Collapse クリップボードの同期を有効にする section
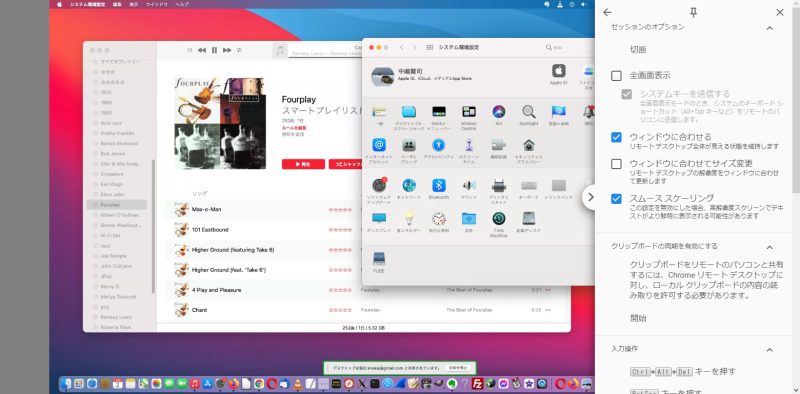Viewport: 800px width, 394px height. (x=769, y=248)
